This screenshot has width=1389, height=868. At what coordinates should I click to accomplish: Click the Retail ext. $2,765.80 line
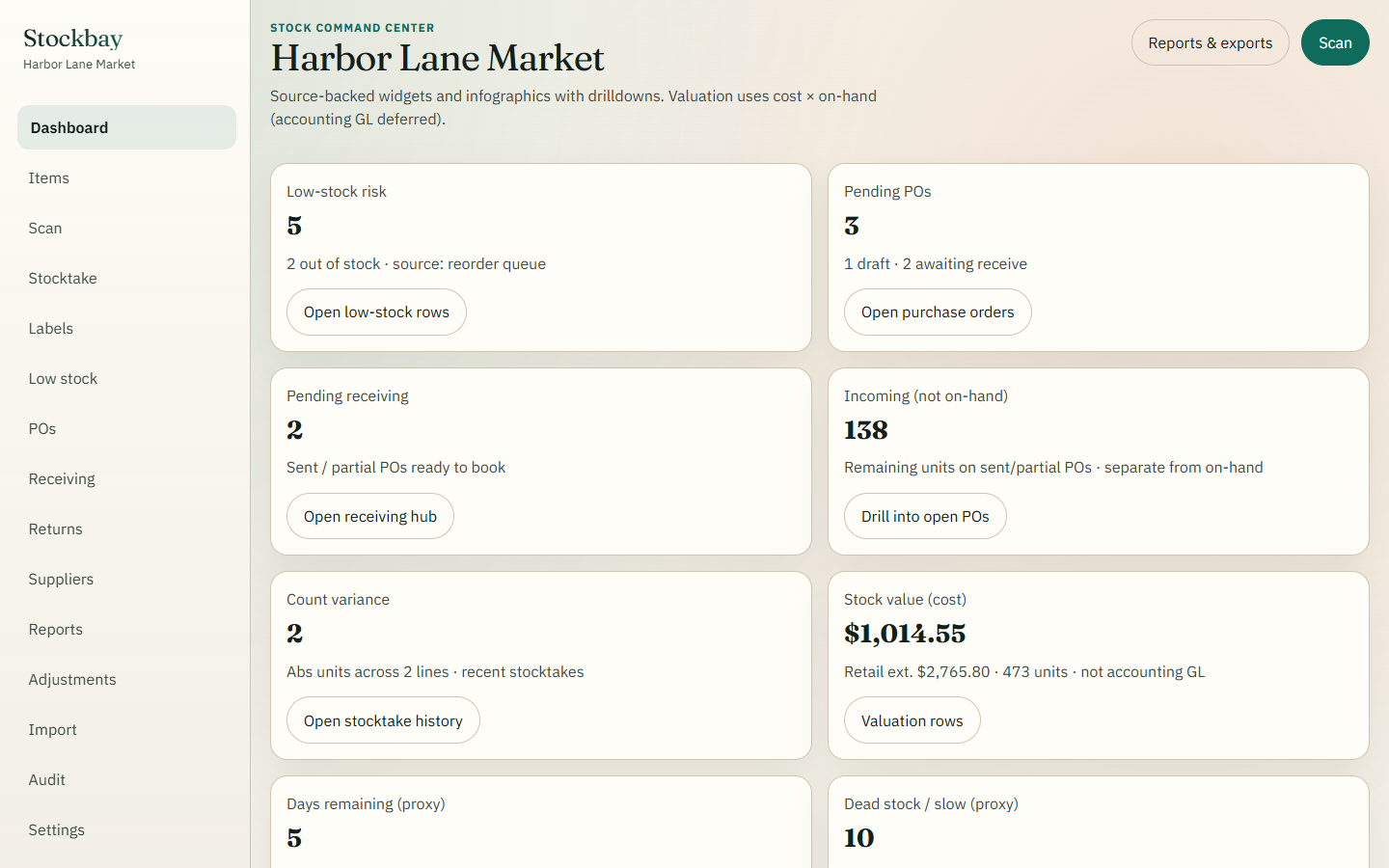coord(1024,672)
